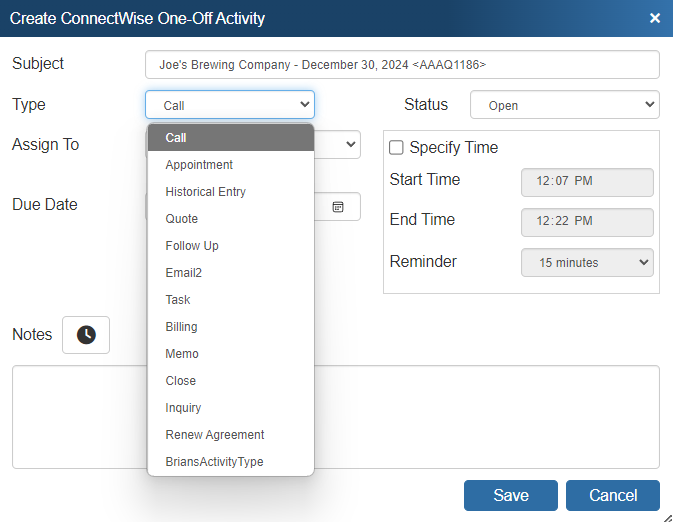Choose Historical Entry activity type
Viewport: 673px width, 522px height.
tap(205, 192)
